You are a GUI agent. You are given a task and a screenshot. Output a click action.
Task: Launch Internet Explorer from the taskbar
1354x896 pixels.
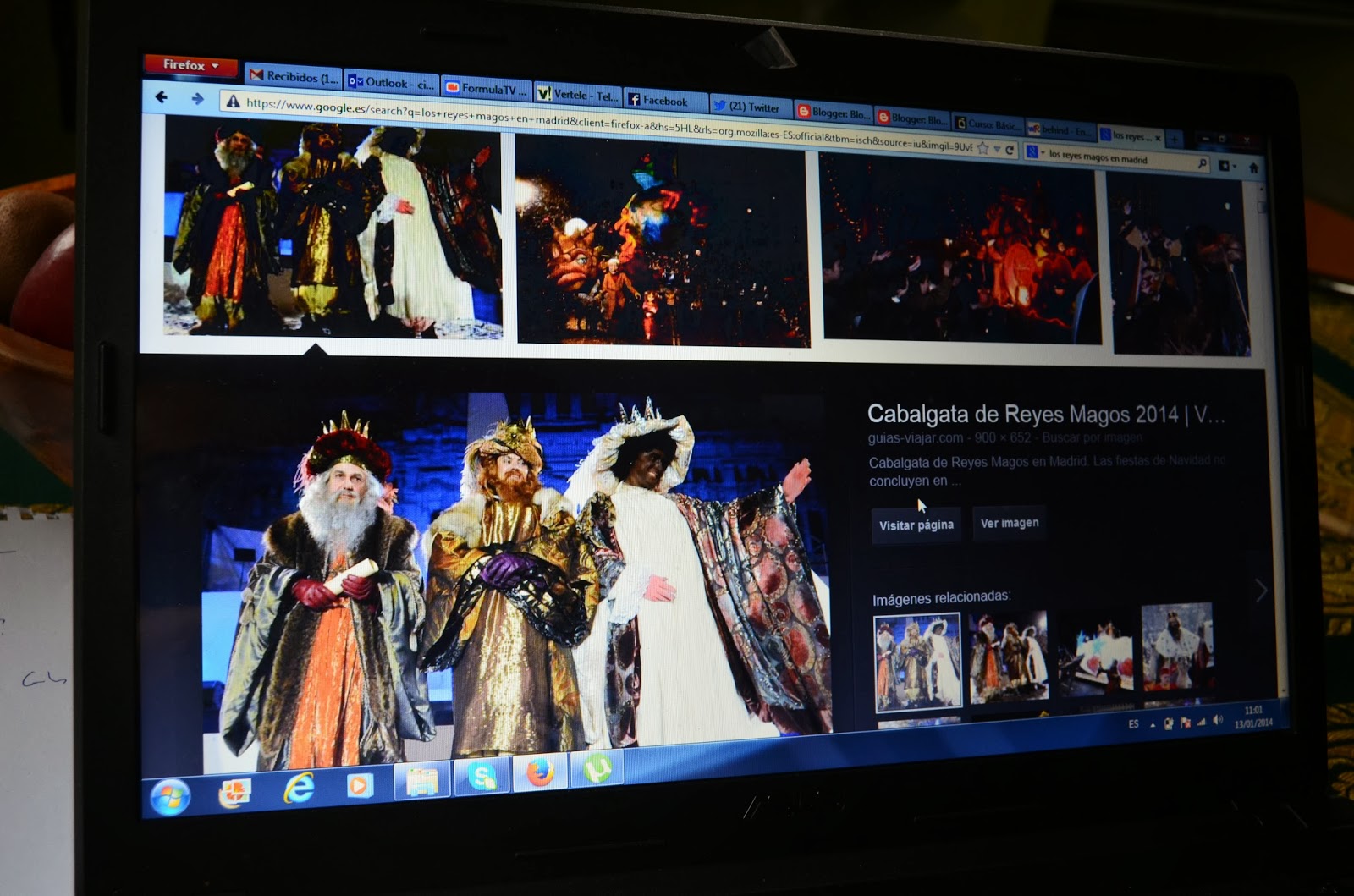pyautogui.click(x=298, y=789)
